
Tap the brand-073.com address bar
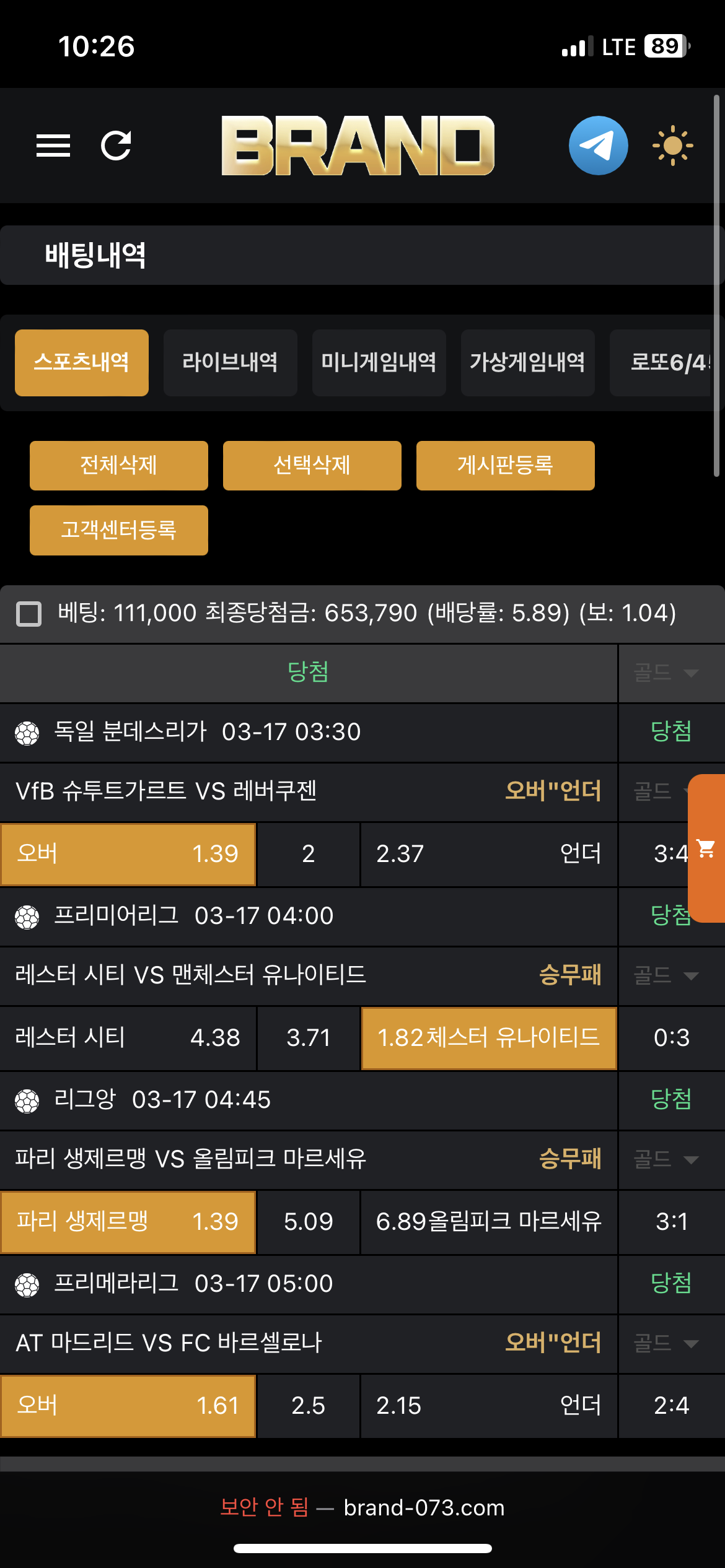[424, 1507]
